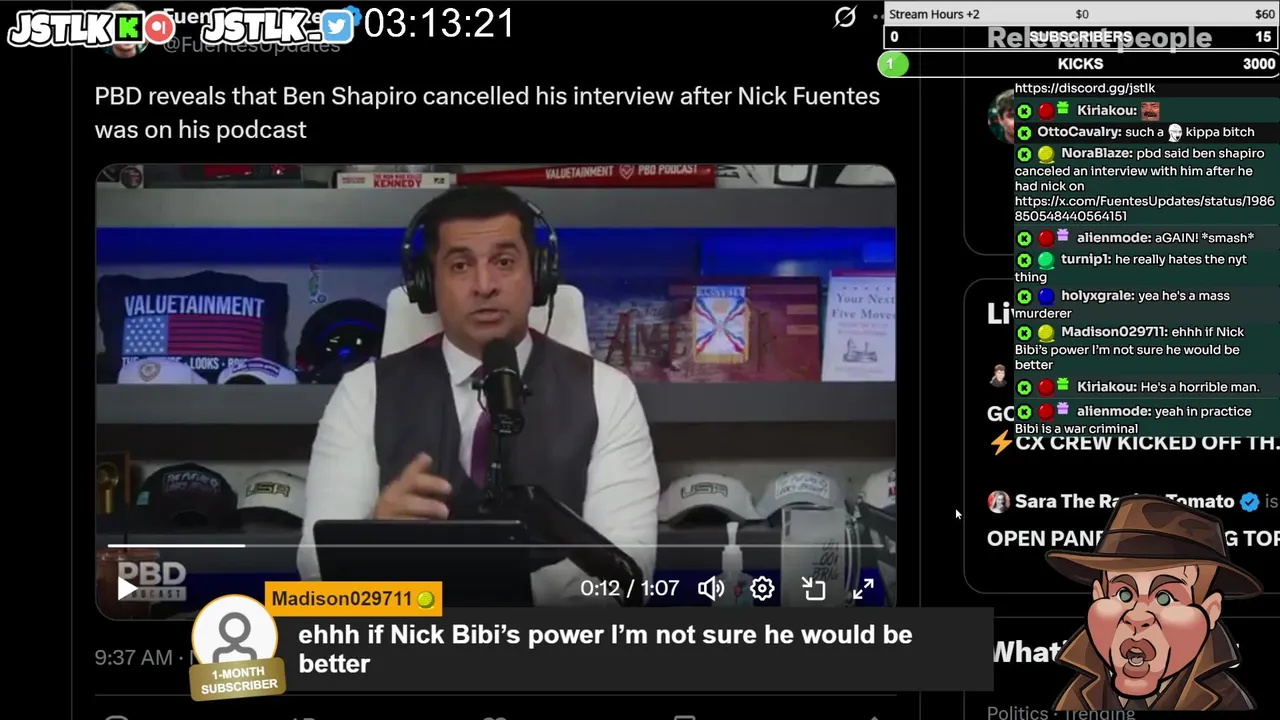1280x720 pixels.
Task: Click the 9:37 AM tweet timestamp
Action: (133, 658)
